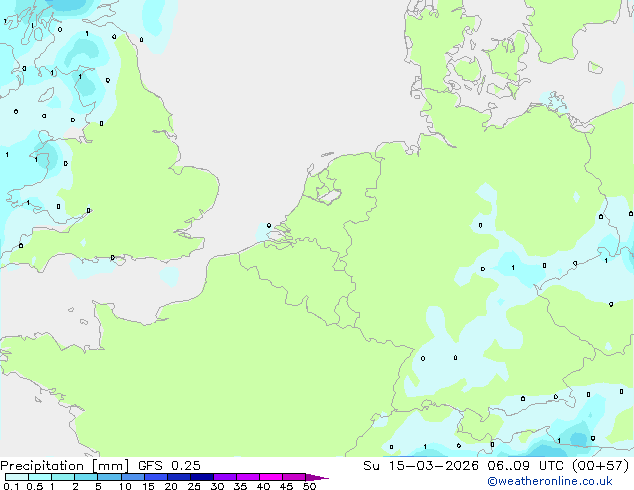Click the '45' legend scale value

click(286, 486)
